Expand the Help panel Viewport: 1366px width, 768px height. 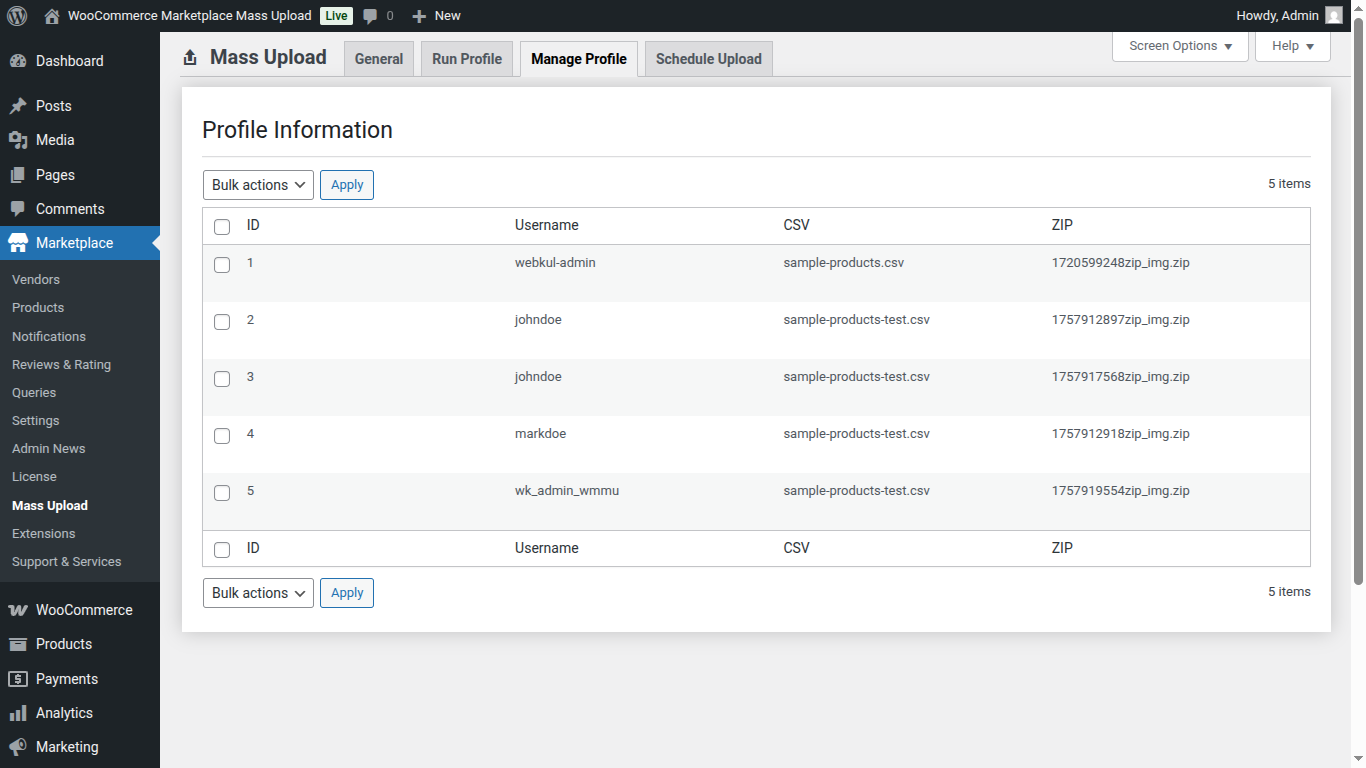(x=1292, y=45)
